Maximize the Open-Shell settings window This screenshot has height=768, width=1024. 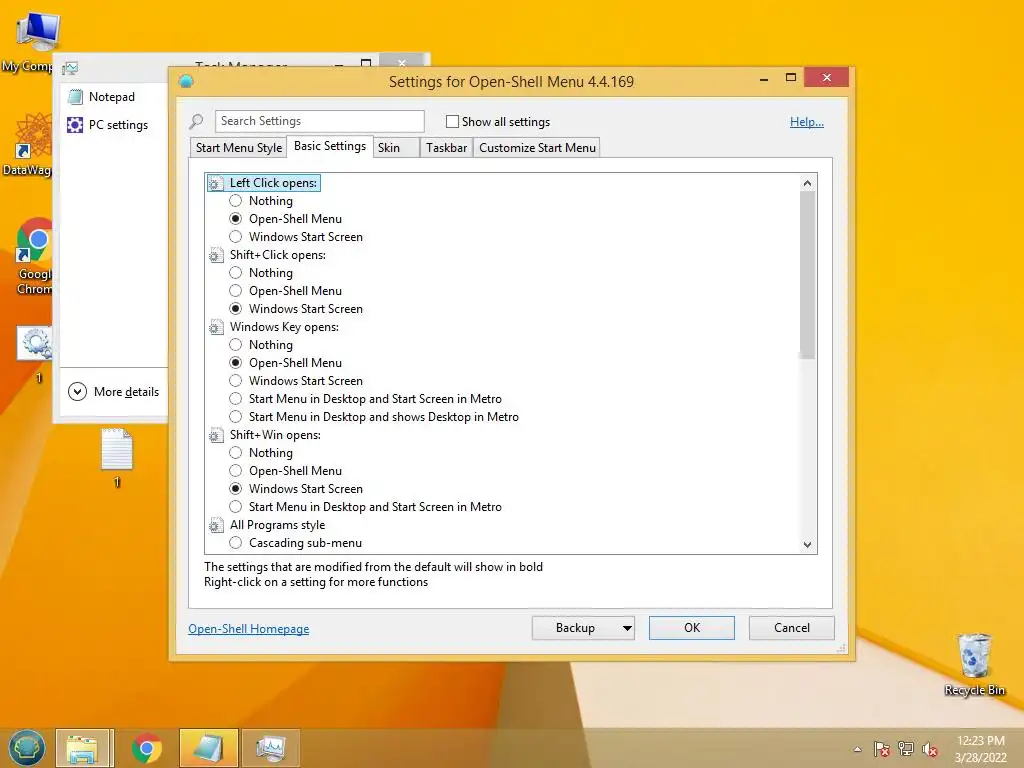(x=790, y=78)
